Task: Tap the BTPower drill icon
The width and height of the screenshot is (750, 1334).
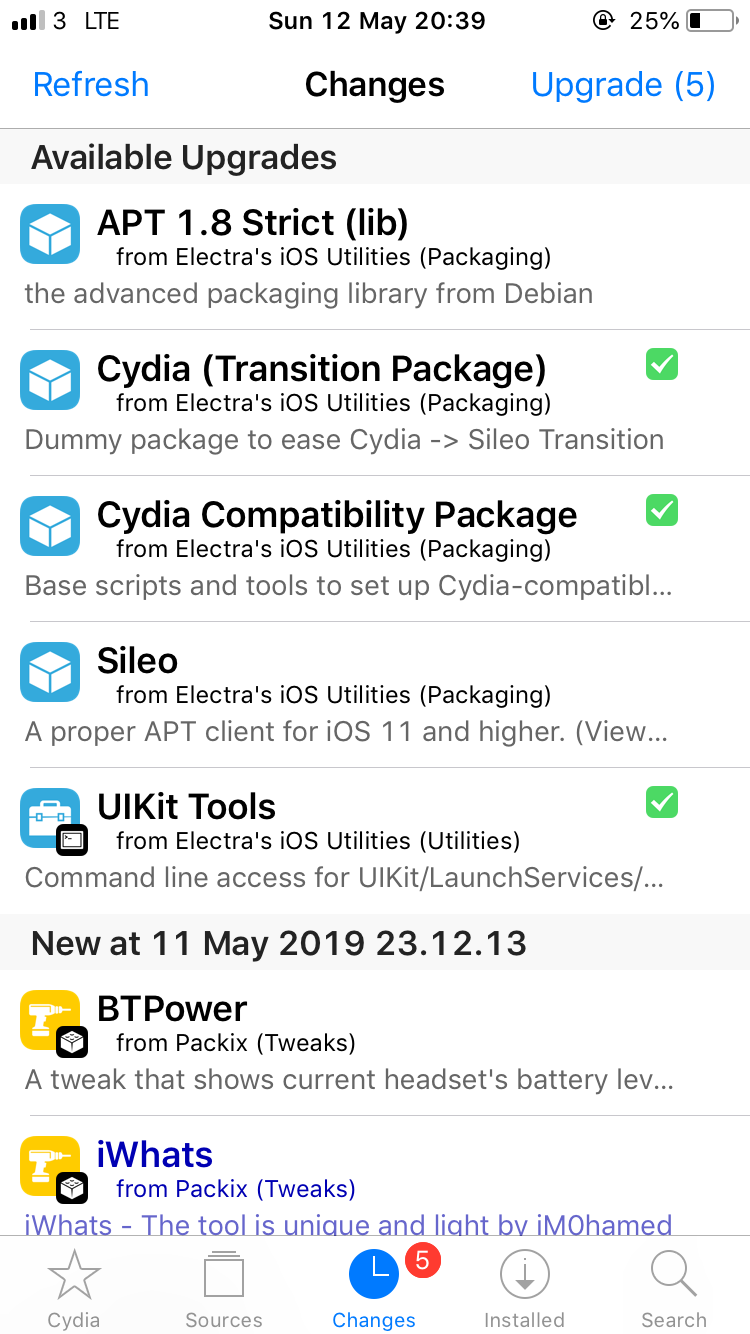Action: pos(50,1020)
